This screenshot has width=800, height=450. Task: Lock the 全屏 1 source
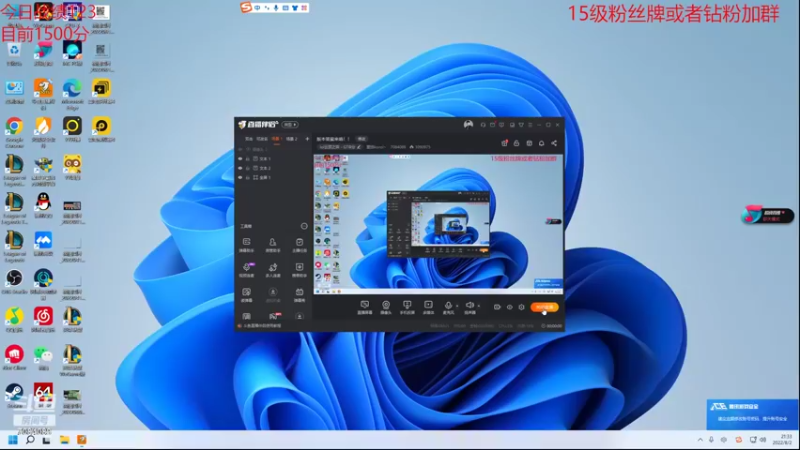(248, 177)
